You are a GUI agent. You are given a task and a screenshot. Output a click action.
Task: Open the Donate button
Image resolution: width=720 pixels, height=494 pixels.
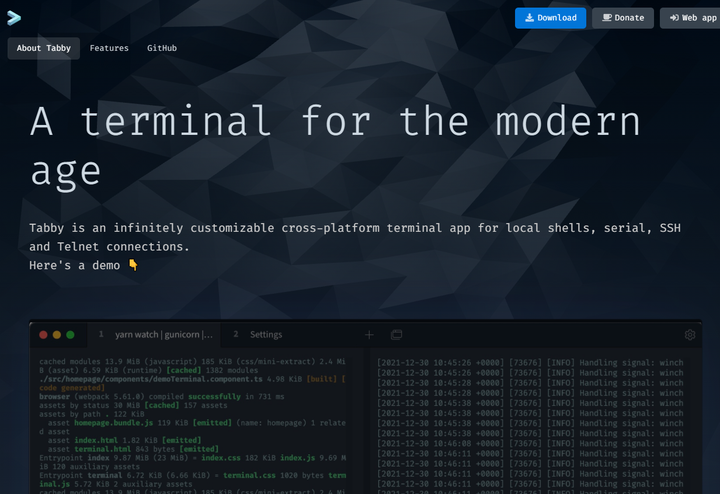pyautogui.click(x=623, y=18)
